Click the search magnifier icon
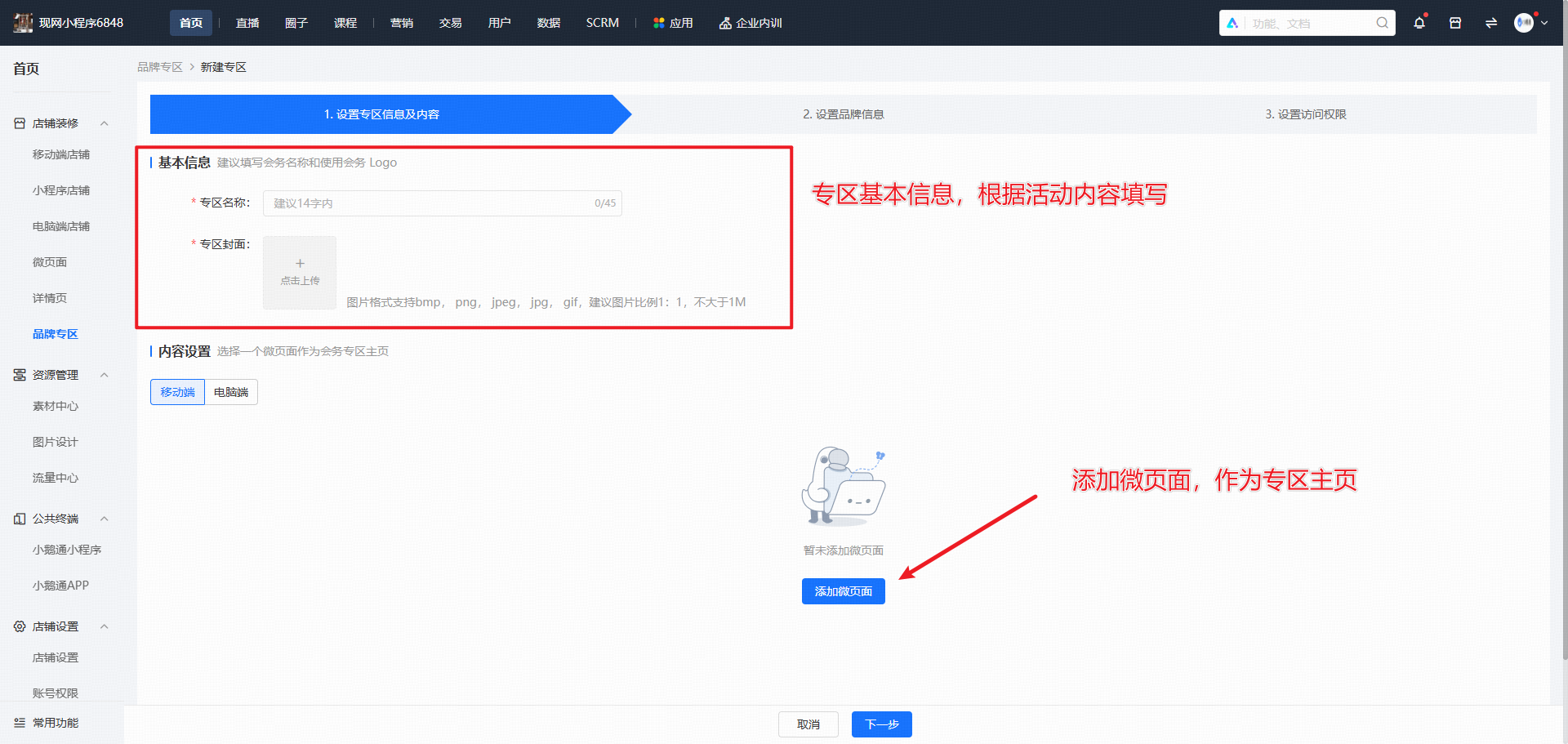The width and height of the screenshot is (1568, 744). [1382, 23]
